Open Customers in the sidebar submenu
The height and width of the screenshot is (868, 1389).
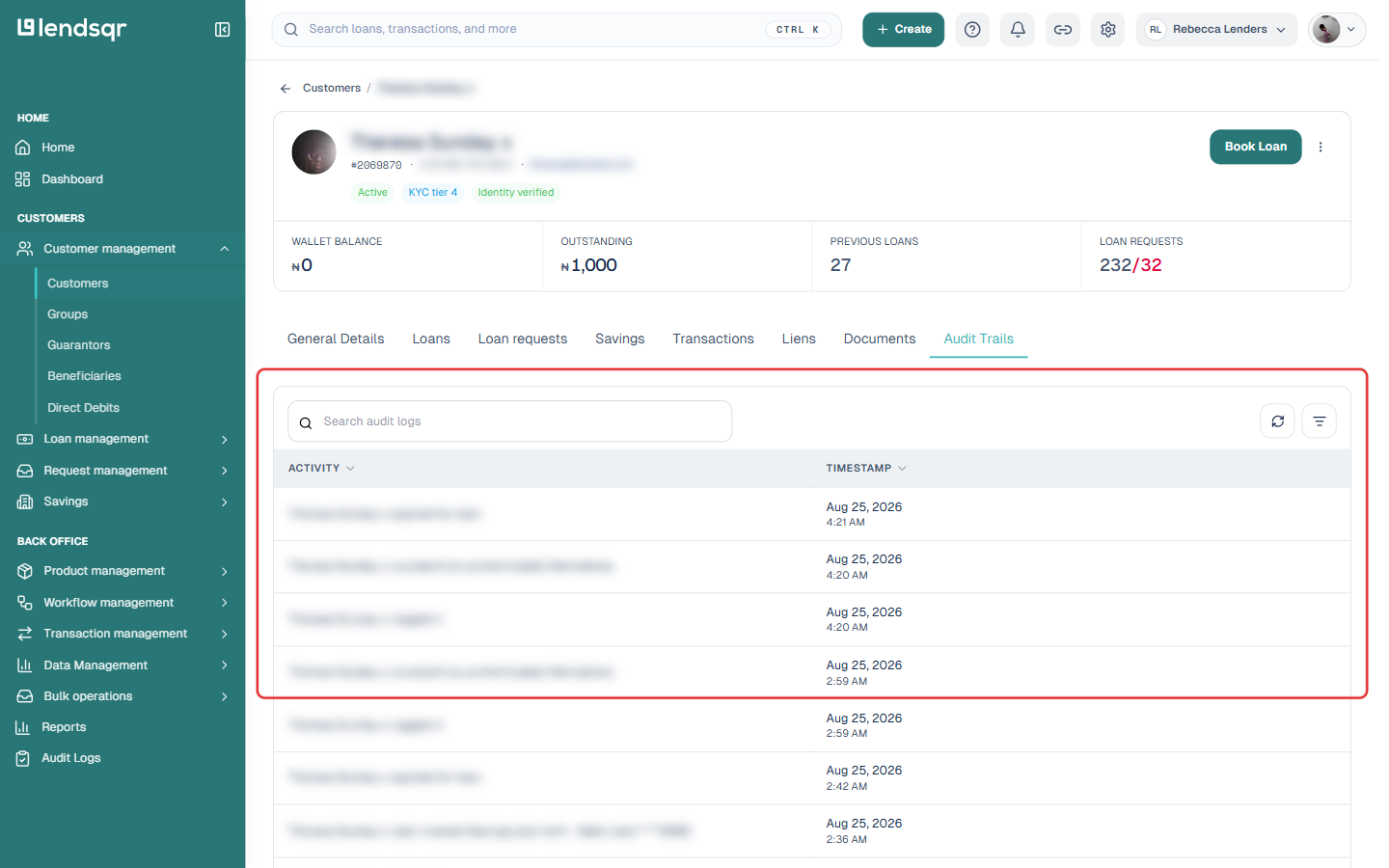pyautogui.click(x=78, y=284)
